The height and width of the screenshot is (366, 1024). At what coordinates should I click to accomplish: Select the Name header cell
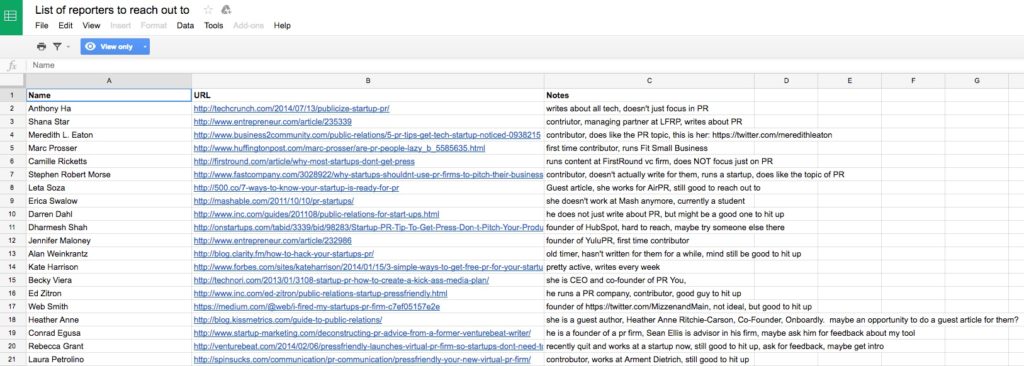pos(108,95)
